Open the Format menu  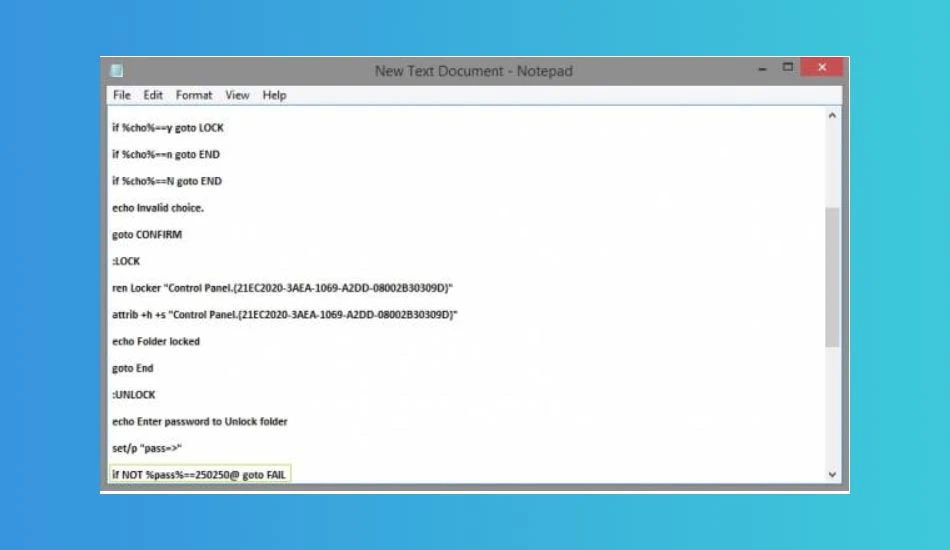[x=194, y=95]
